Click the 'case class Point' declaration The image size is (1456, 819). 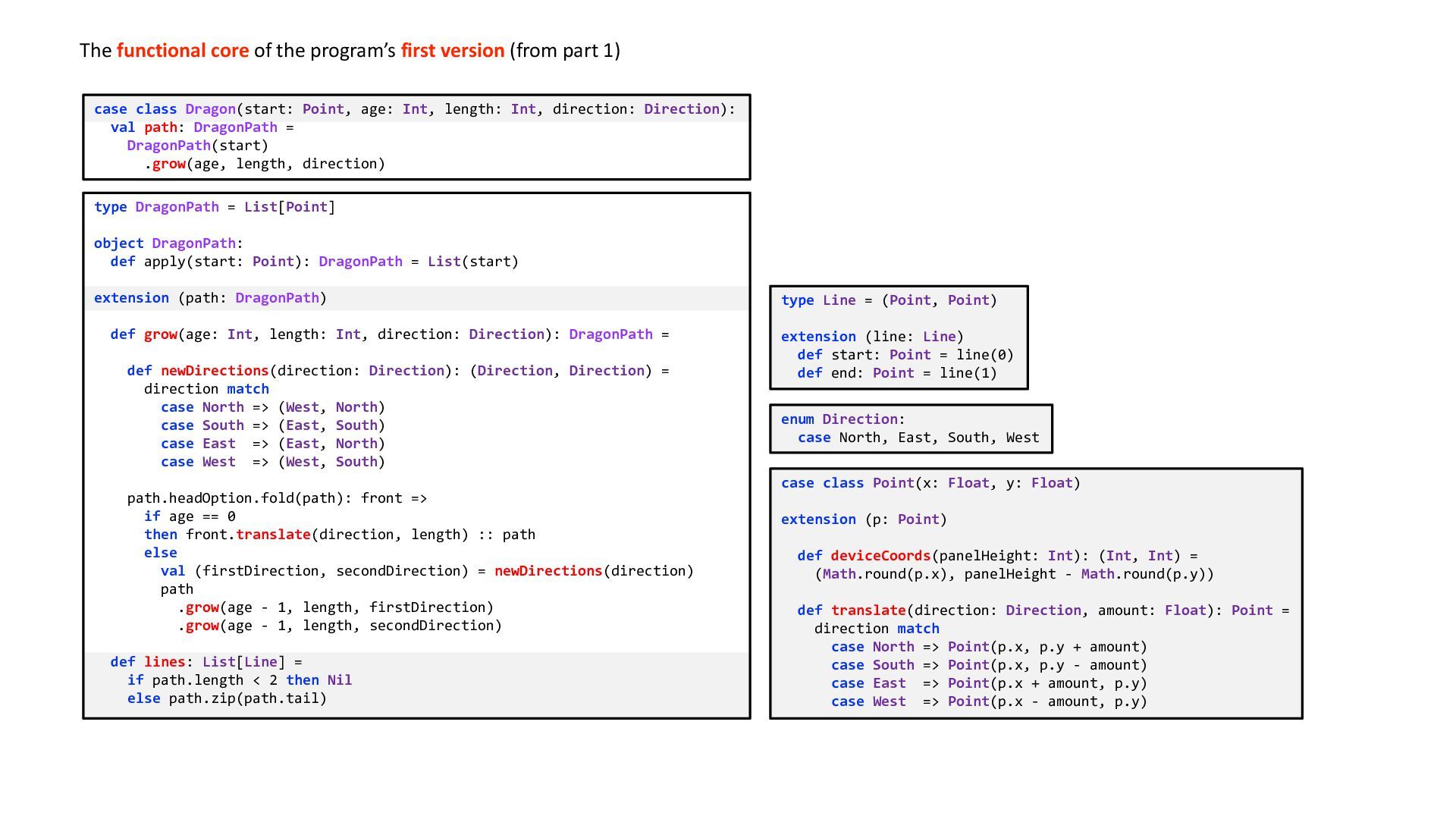[930, 483]
